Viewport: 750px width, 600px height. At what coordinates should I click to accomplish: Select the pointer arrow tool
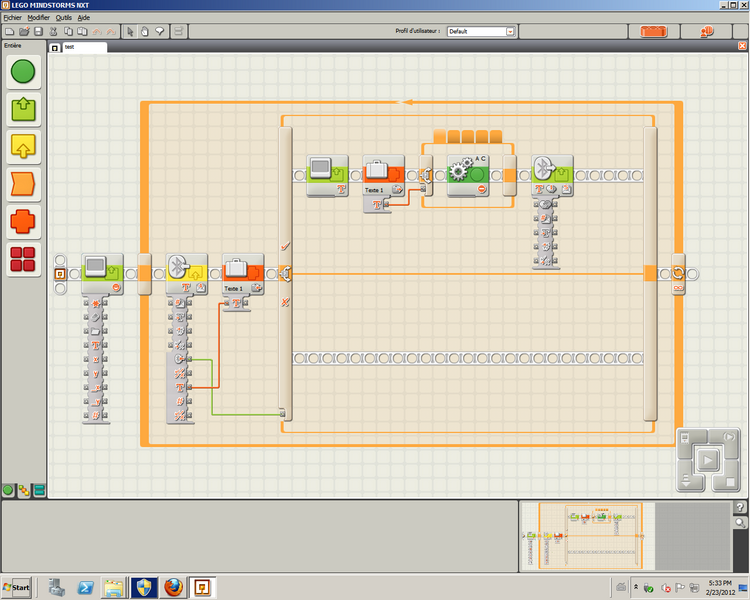tap(130, 31)
